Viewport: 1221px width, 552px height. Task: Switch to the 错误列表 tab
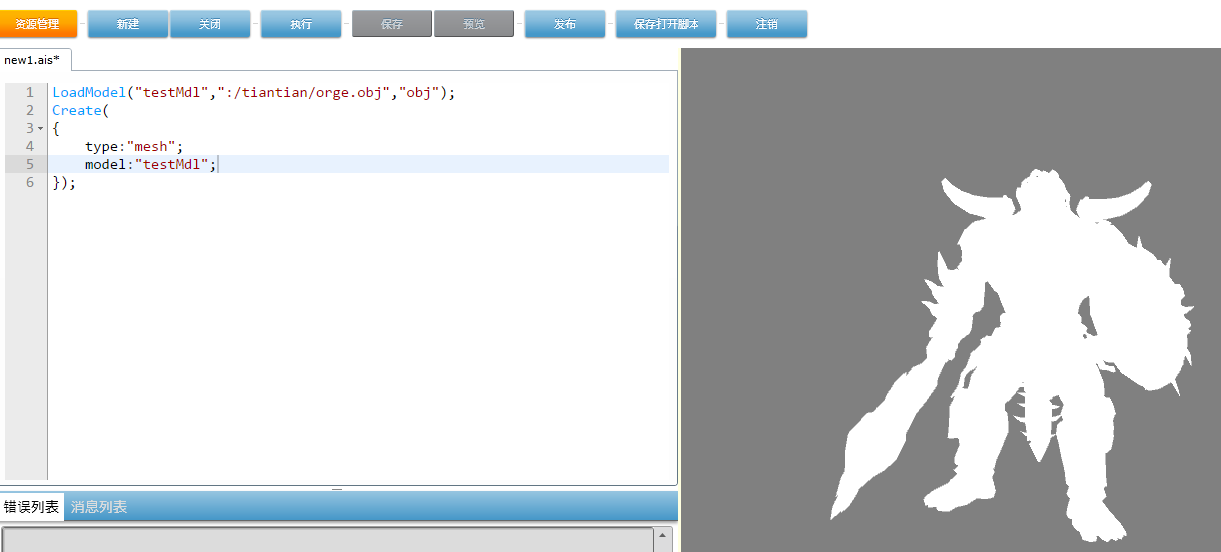[32, 507]
